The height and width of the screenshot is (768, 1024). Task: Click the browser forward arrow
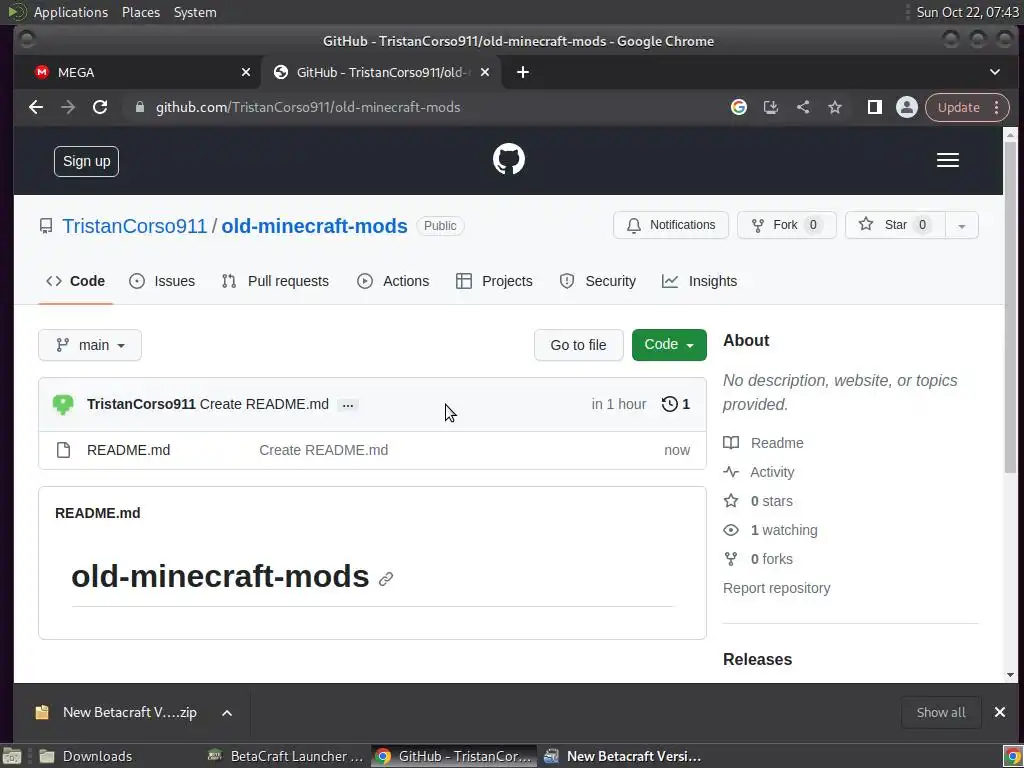coord(68,107)
